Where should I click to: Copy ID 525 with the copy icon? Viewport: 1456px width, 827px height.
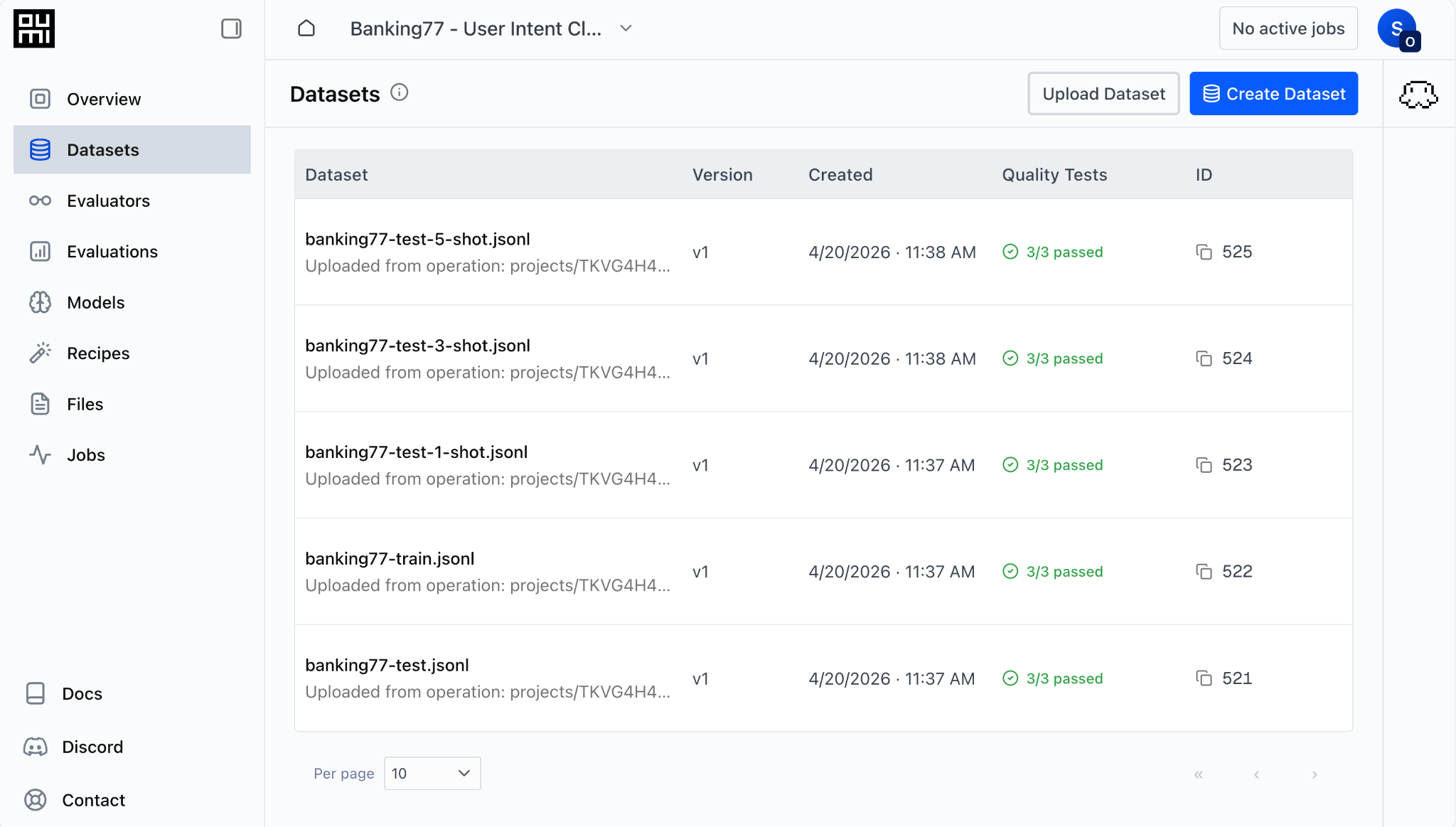pos(1204,252)
